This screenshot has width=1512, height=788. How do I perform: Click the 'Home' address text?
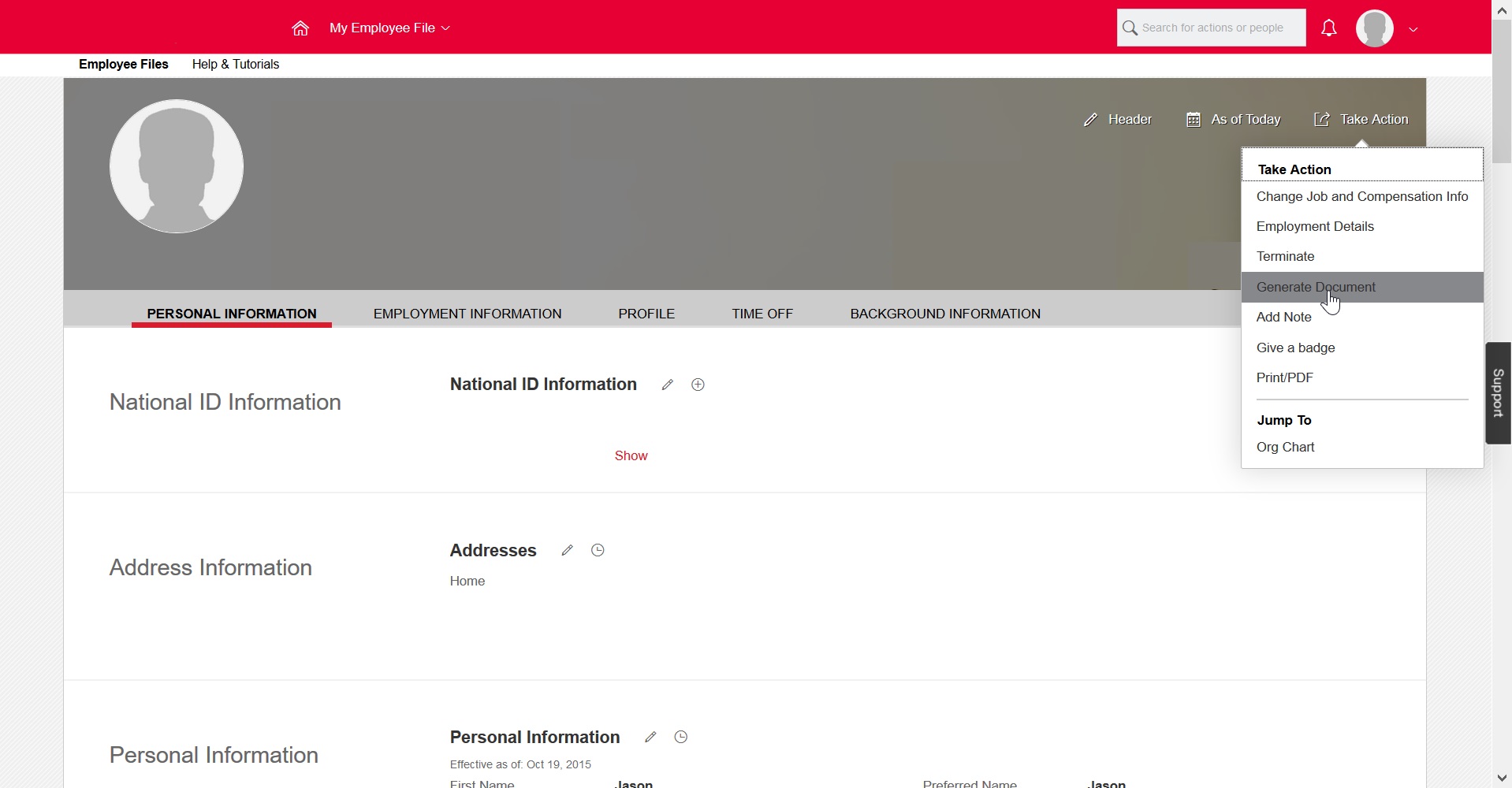coord(467,582)
